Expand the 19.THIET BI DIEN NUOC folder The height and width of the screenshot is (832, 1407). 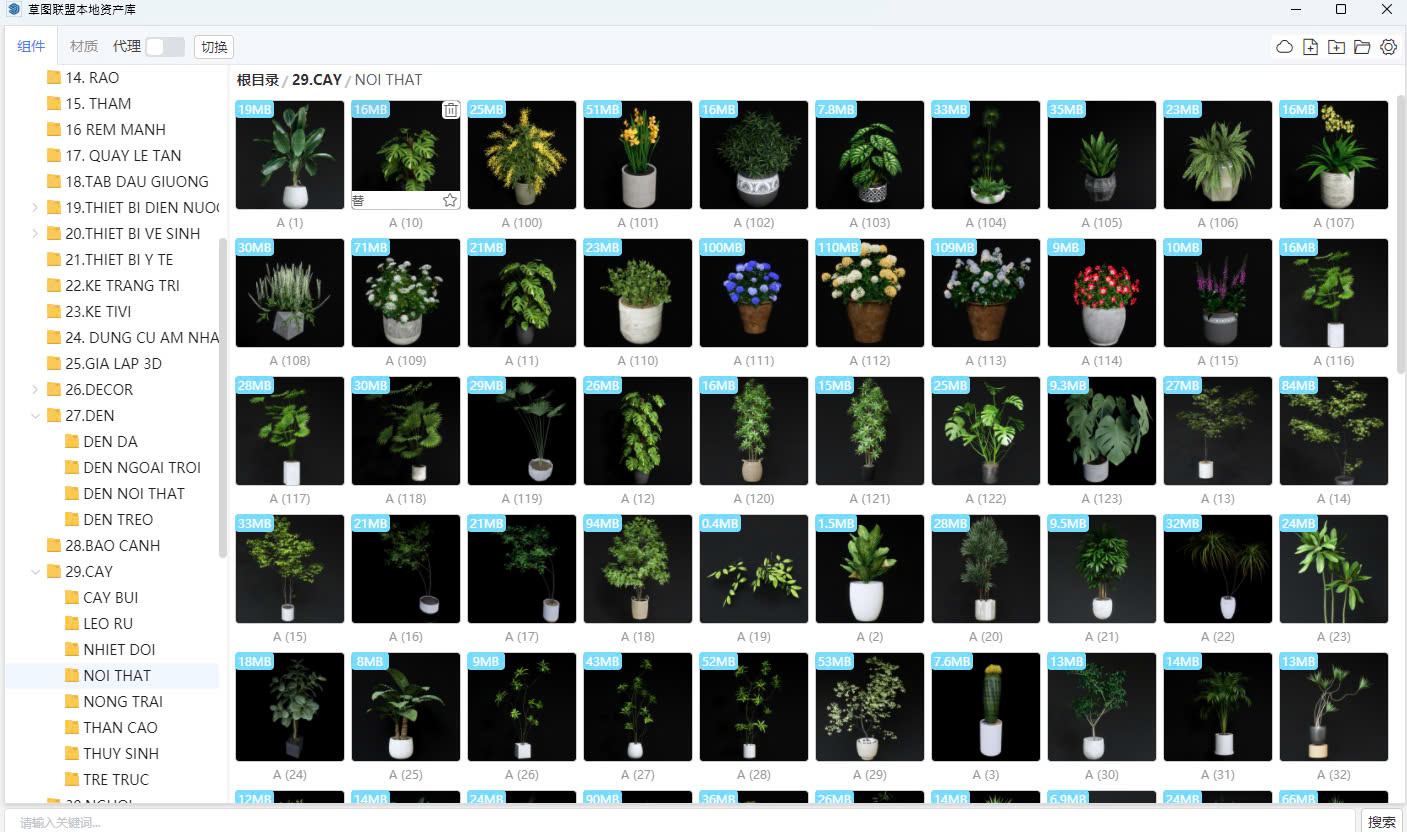[36, 208]
